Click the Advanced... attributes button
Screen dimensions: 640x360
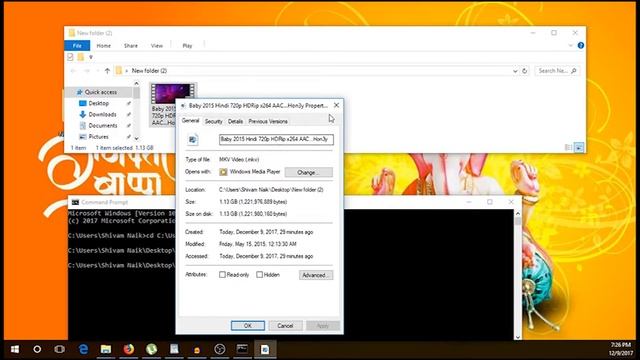click(316, 275)
